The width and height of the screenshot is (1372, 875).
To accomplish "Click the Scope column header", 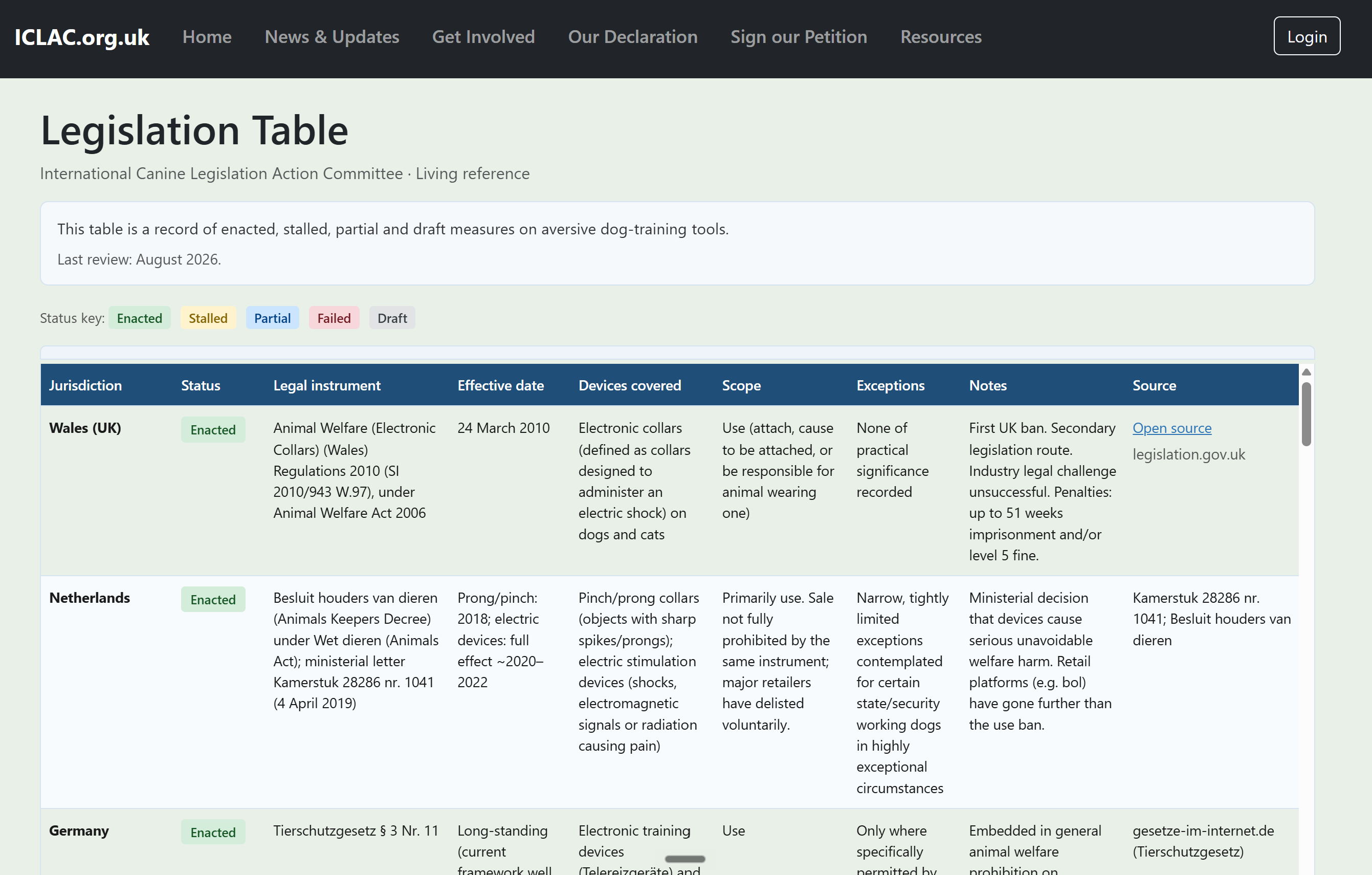I will point(741,385).
